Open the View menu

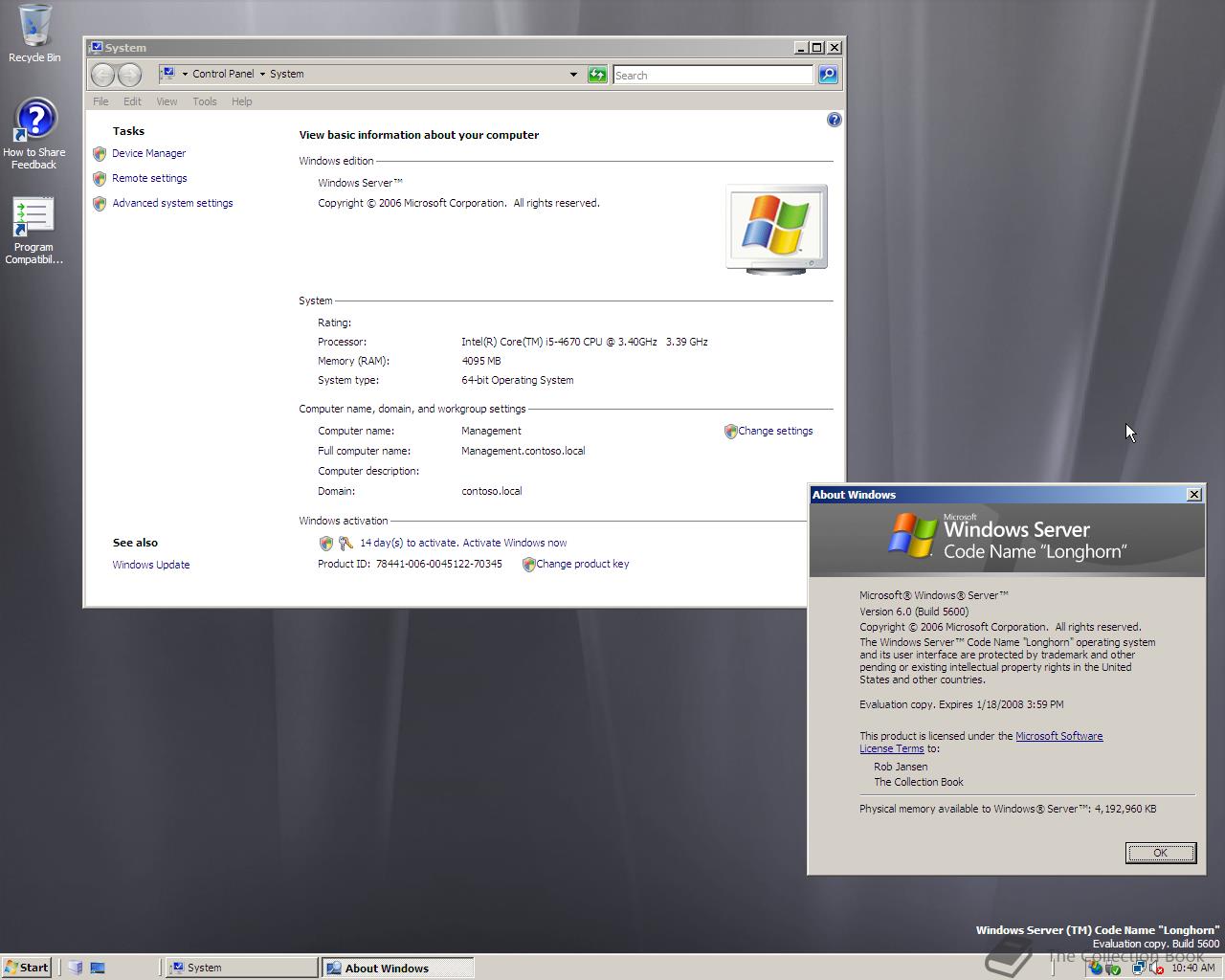pyautogui.click(x=167, y=101)
